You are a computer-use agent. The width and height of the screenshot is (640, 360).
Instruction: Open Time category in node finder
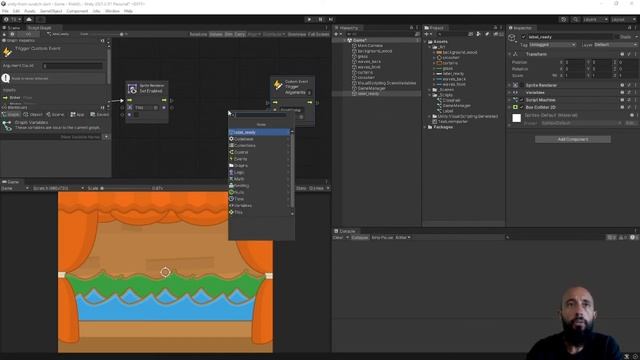(259, 199)
